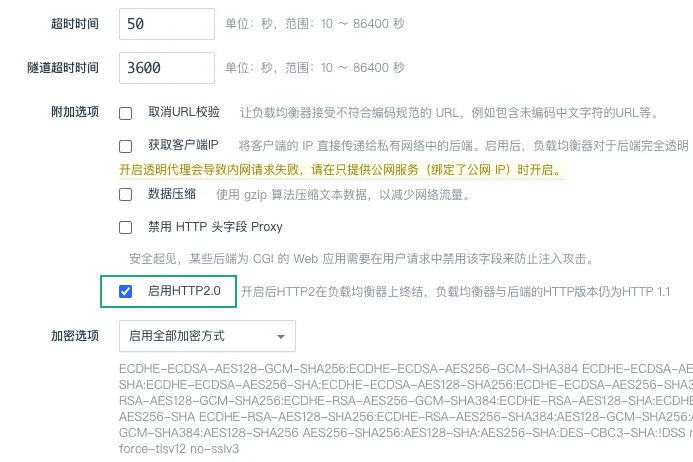Click the 获取客户端IP label text
693x462 pixels.
pos(183,145)
